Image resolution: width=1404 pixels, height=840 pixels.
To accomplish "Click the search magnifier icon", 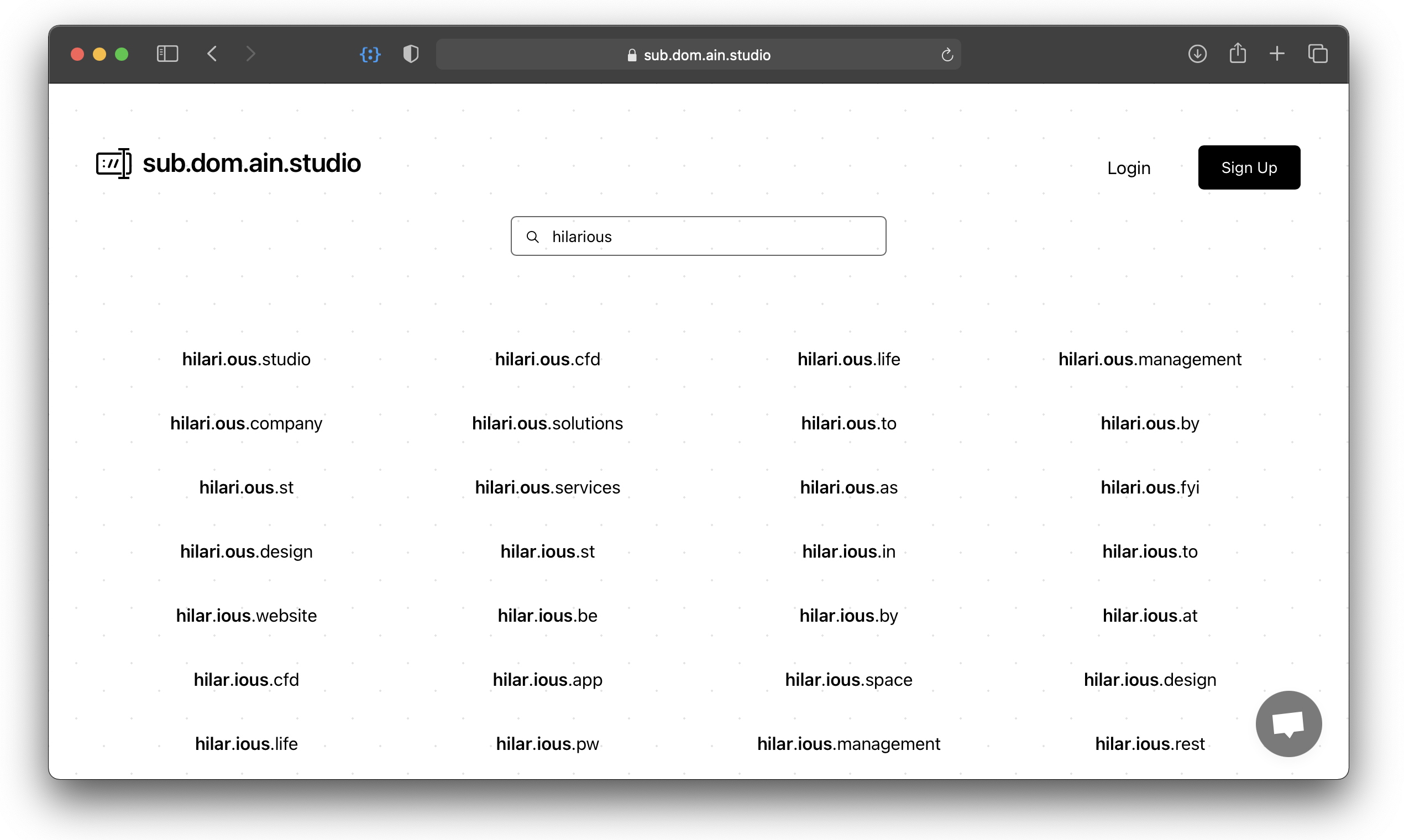I will (533, 237).
